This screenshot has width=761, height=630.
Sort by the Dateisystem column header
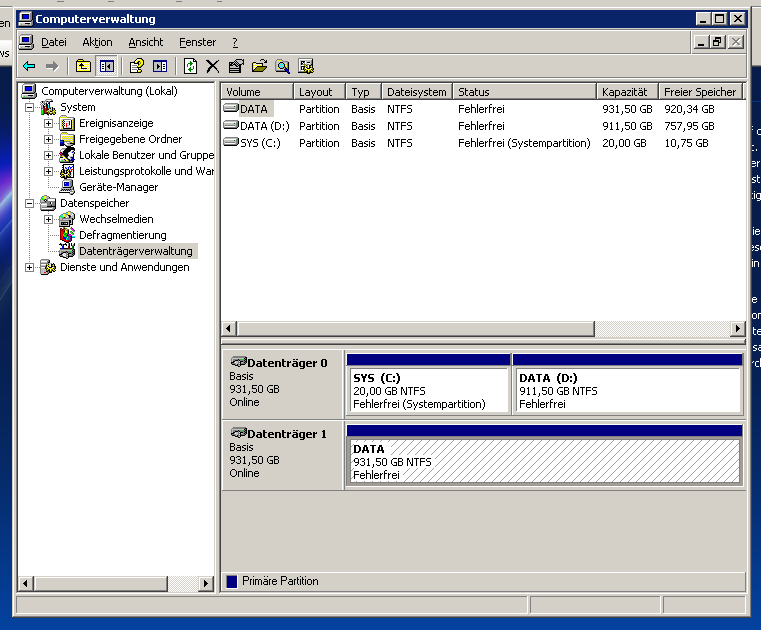pos(417,92)
